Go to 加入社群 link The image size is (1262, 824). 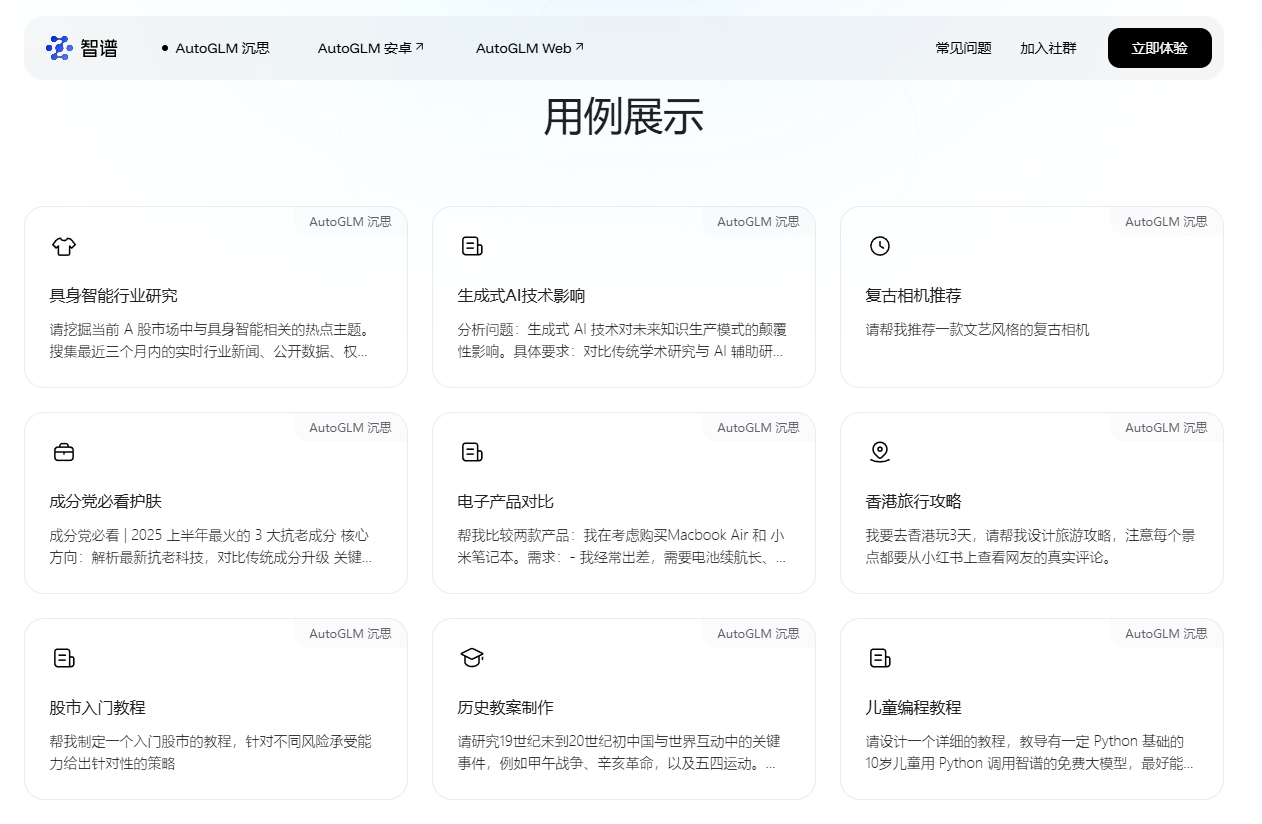coord(1048,48)
